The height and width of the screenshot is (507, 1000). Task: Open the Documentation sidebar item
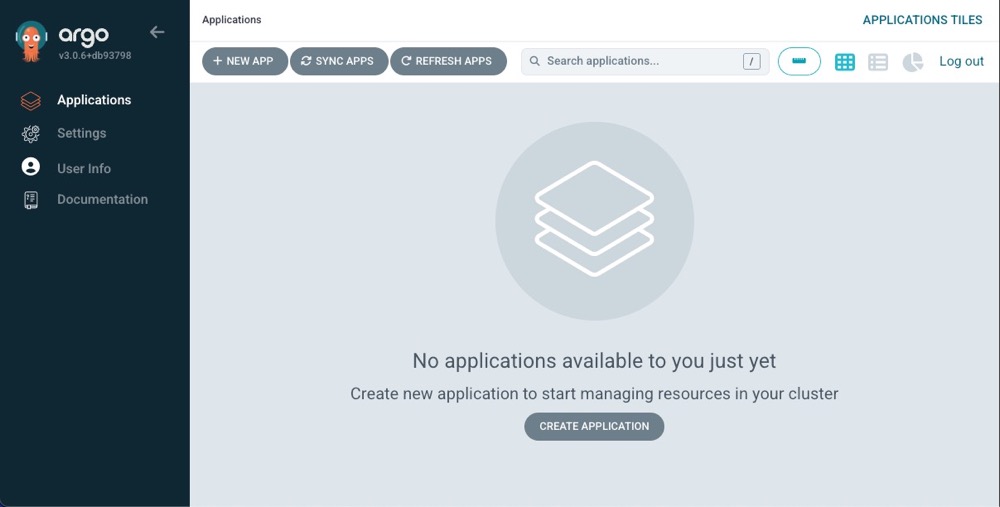(102, 200)
